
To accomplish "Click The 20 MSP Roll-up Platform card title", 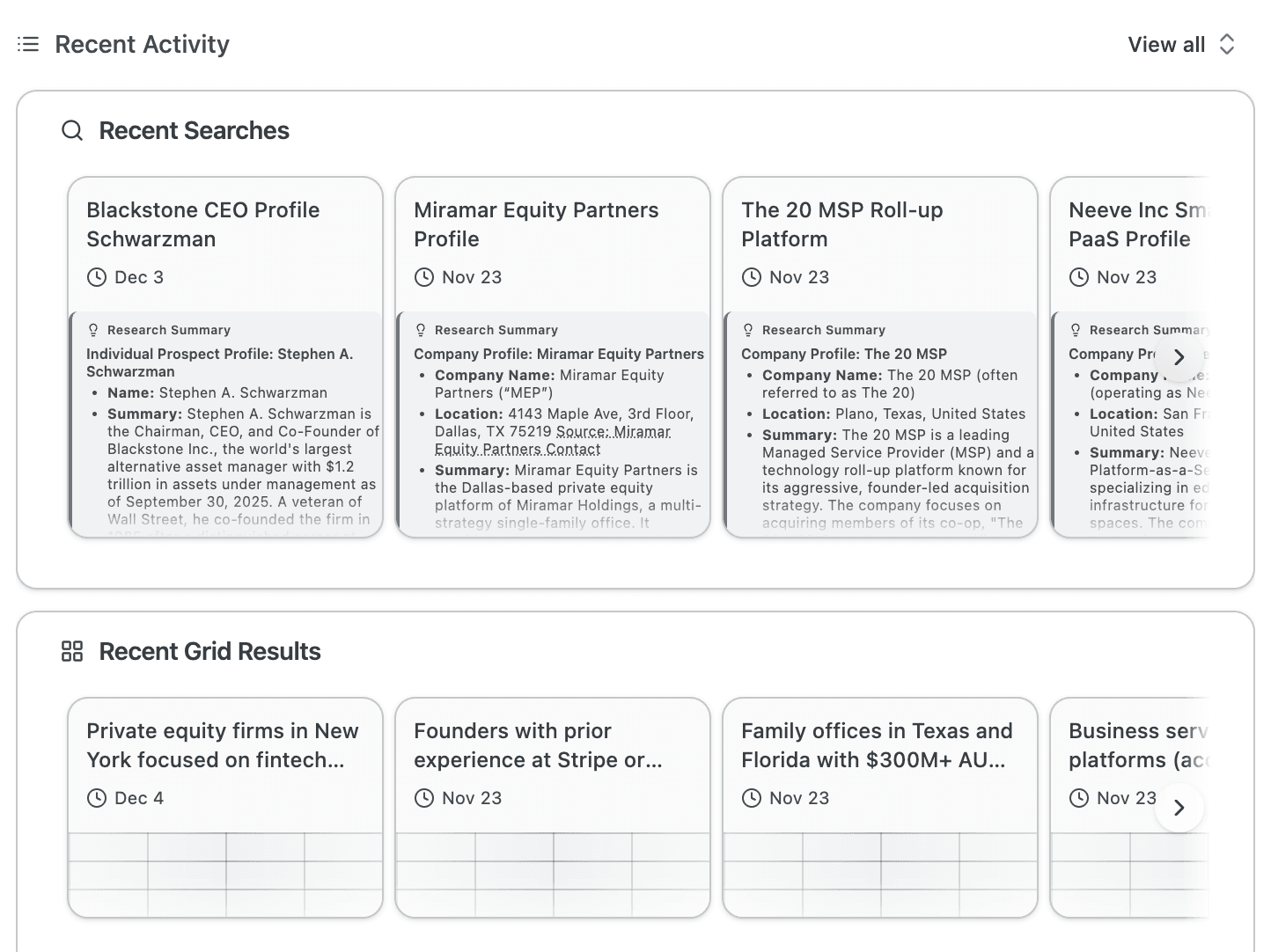I will point(842,224).
